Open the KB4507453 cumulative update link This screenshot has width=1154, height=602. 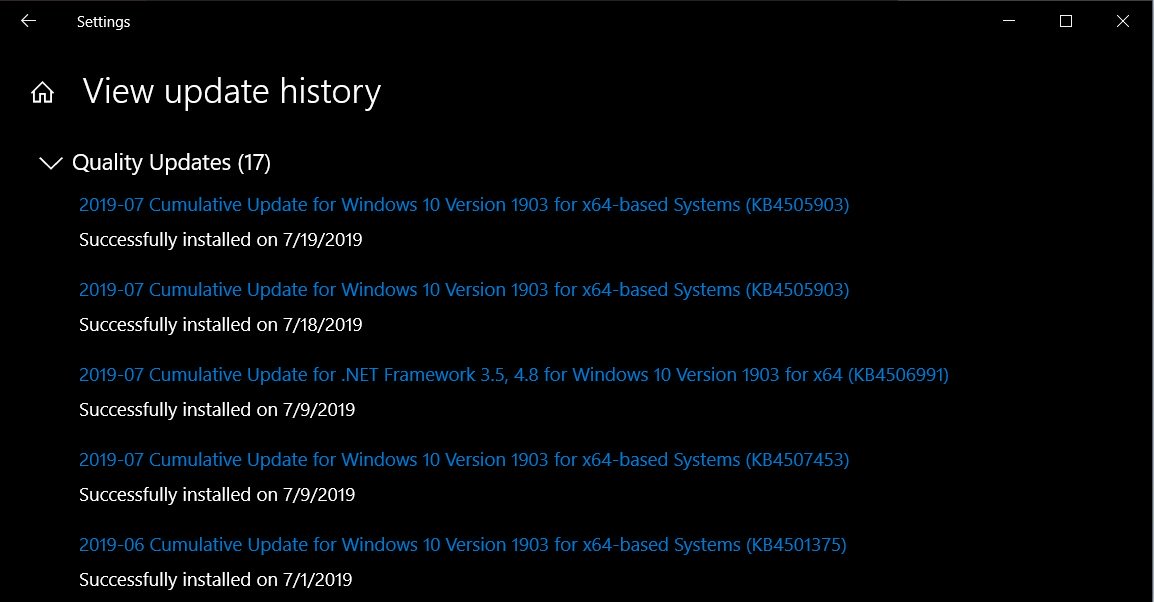tap(464, 460)
